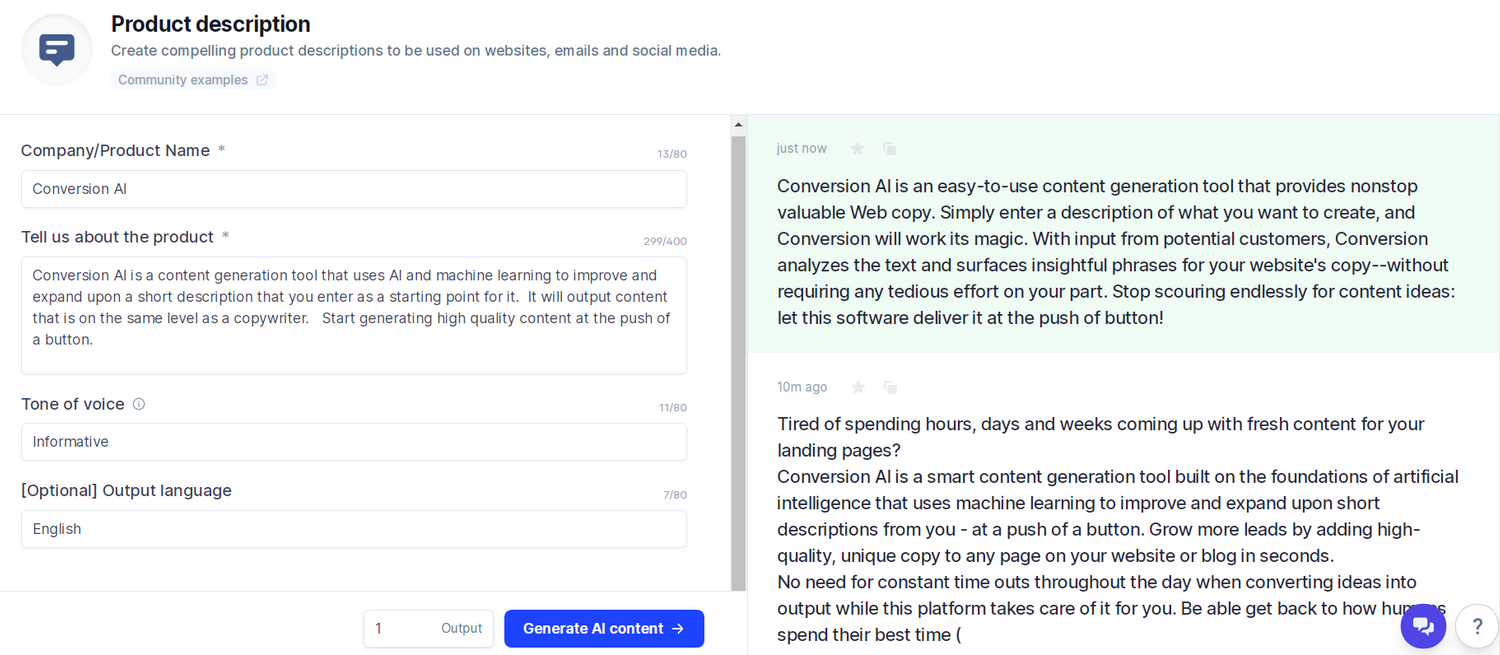Open the Community examples link

[x=183, y=79]
